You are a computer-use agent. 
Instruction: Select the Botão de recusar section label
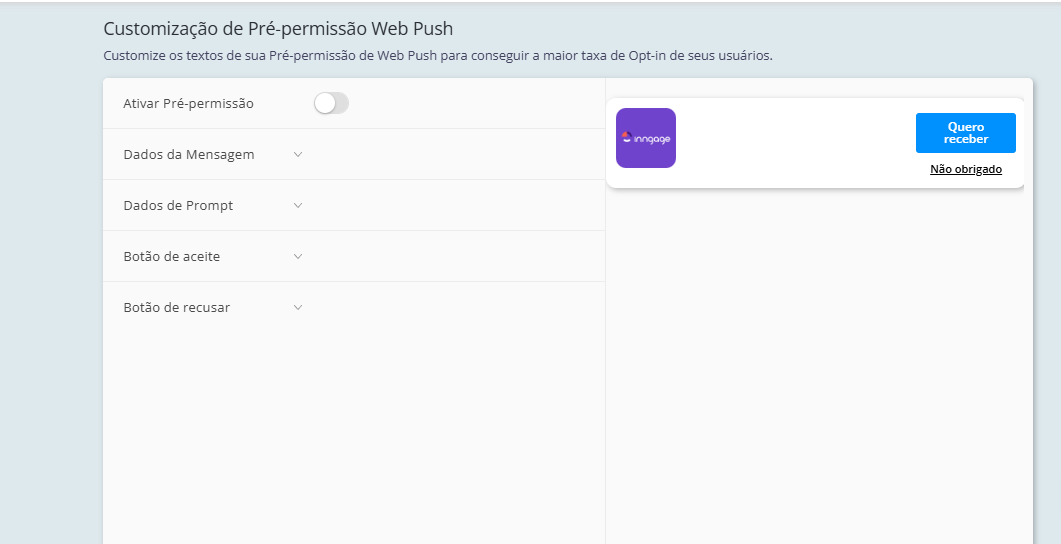coord(176,307)
